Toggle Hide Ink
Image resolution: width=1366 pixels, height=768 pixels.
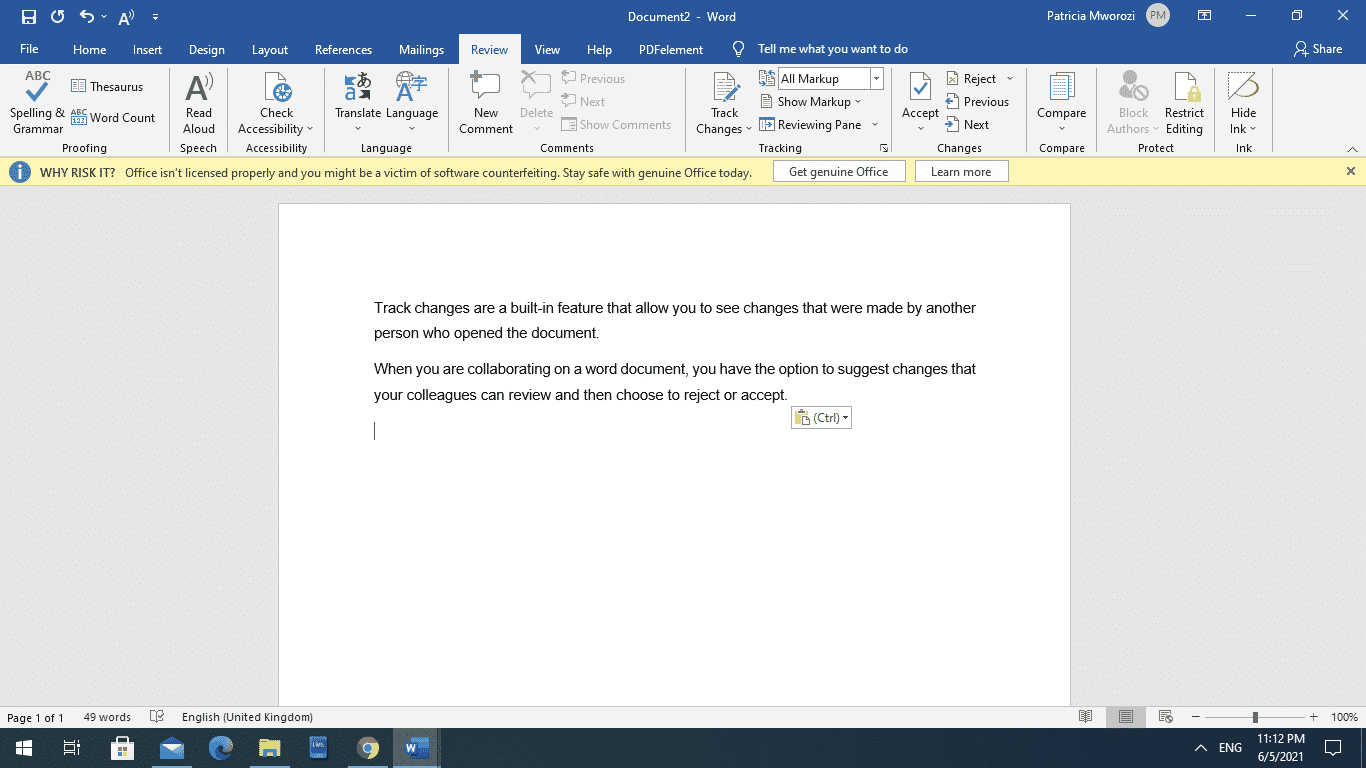[1243, 104]
